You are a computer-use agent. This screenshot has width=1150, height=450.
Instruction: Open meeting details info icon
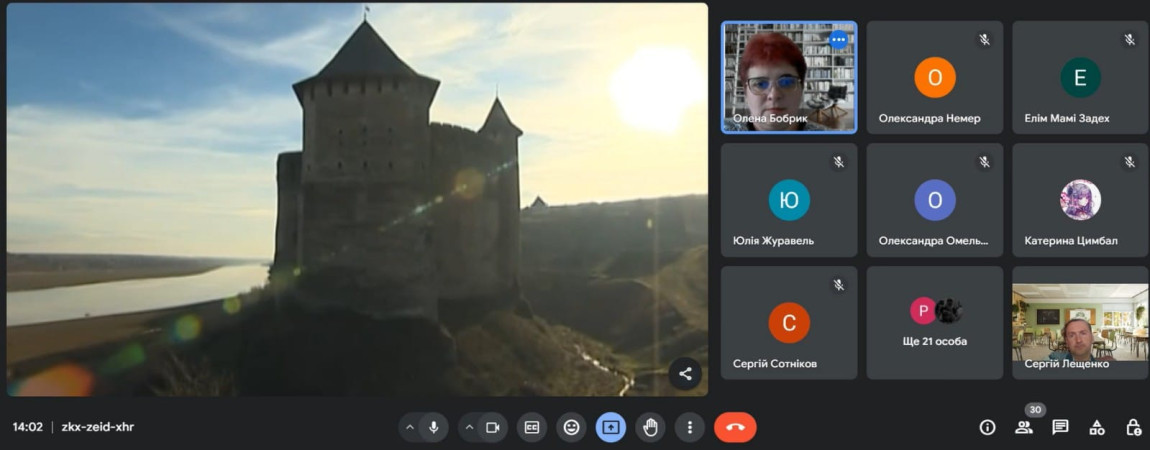(987, 427)
